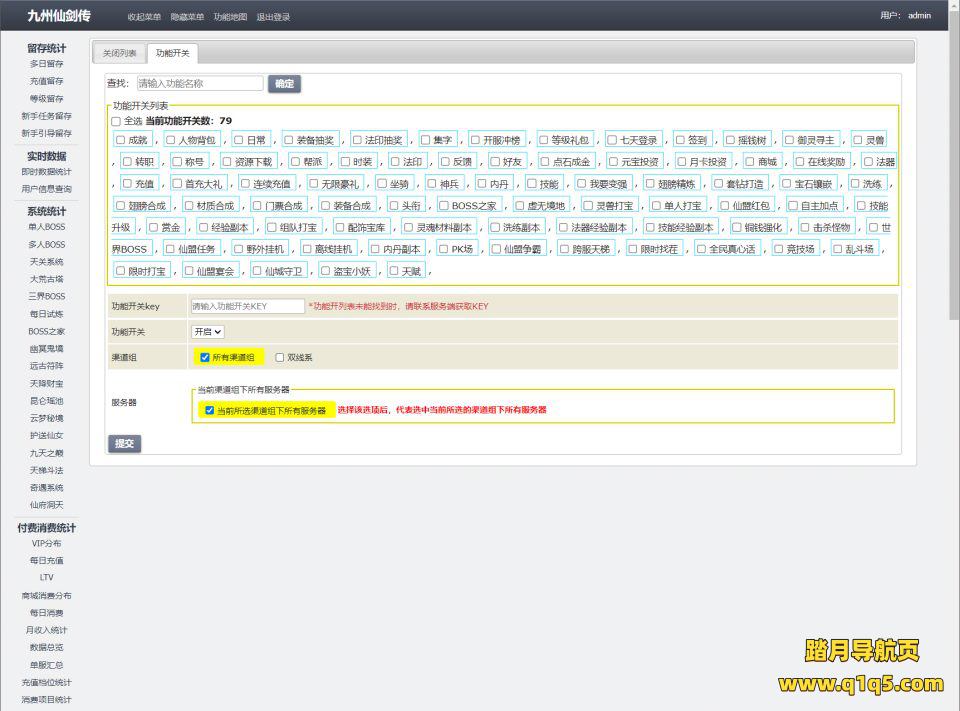Collapse the 系统统计 sidebar section
Viewport: 960px width, 711px height.
tap(46, 211)
